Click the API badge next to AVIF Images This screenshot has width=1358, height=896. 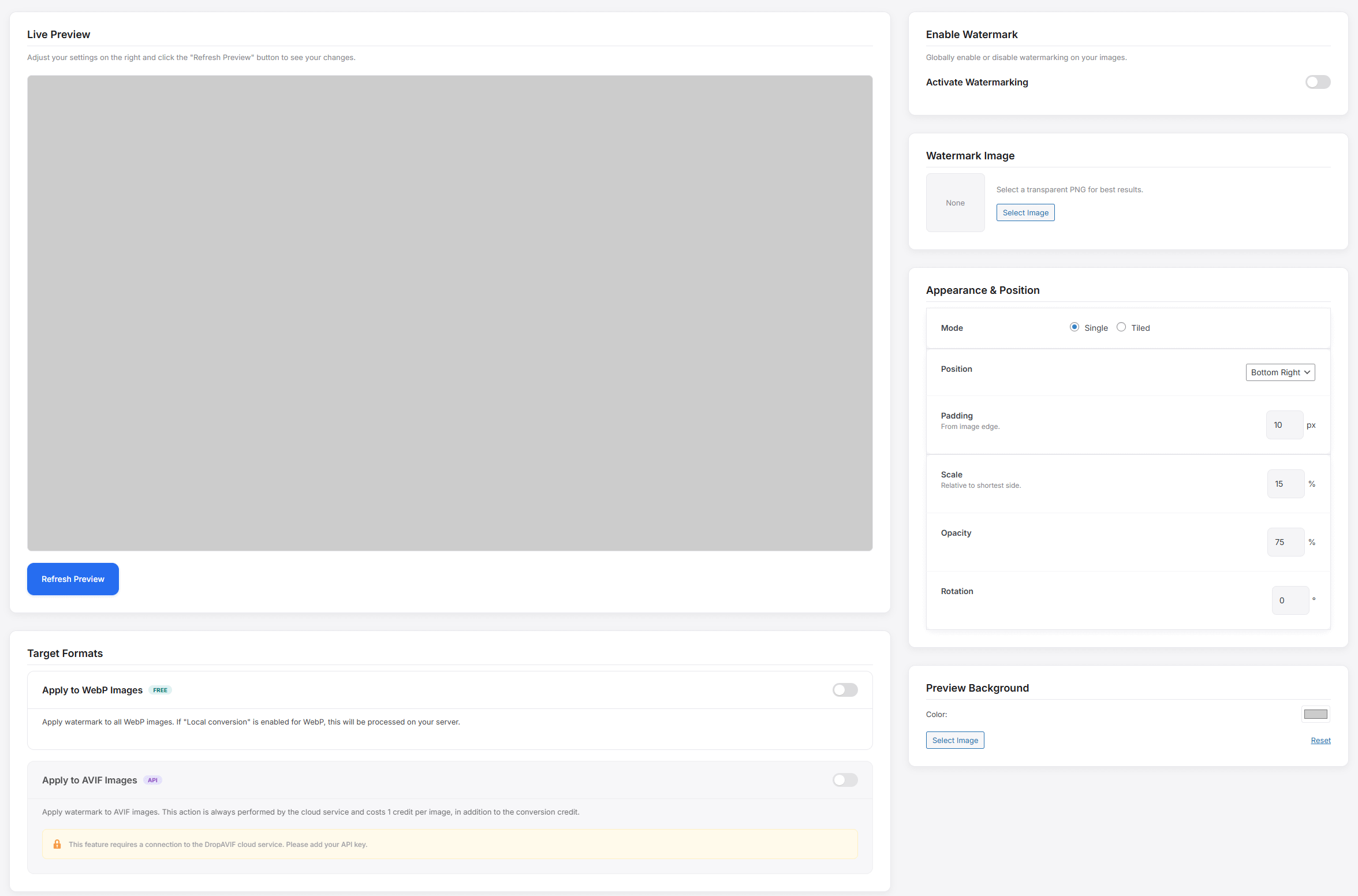[152, 780]
